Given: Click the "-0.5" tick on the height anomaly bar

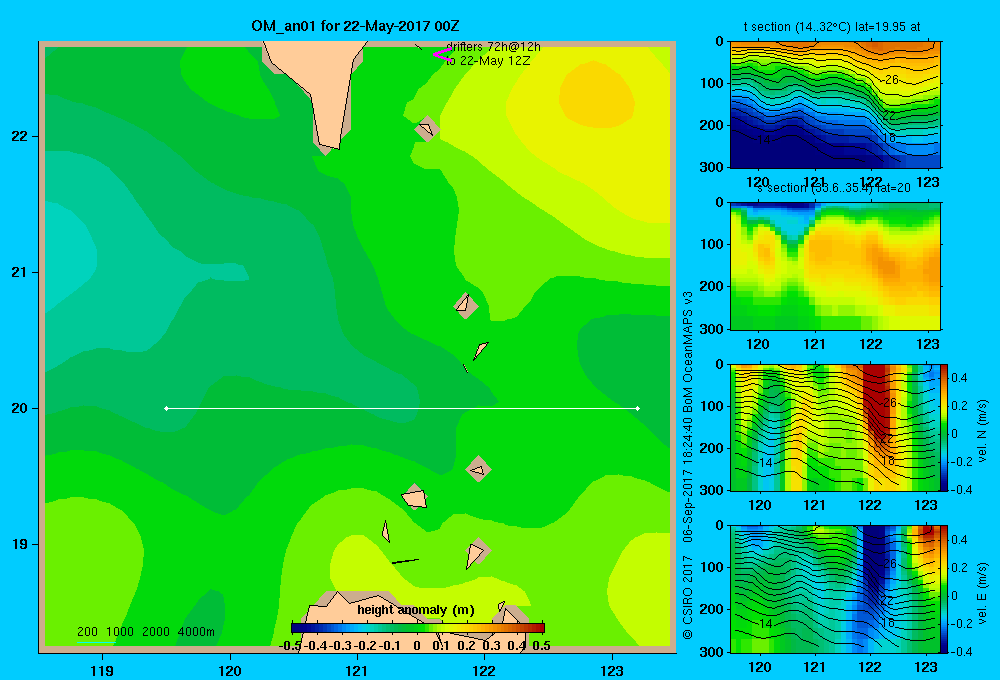Looking at the screenshot, I should click(290, 646).
